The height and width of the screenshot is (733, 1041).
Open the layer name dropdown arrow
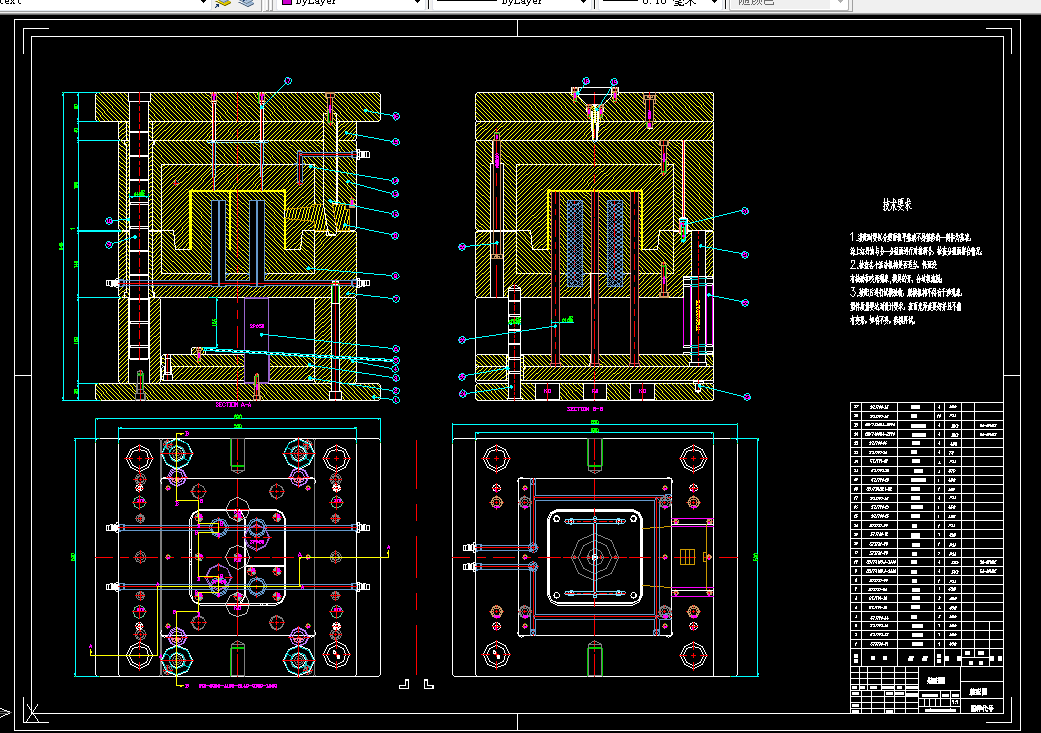(203, 3)
